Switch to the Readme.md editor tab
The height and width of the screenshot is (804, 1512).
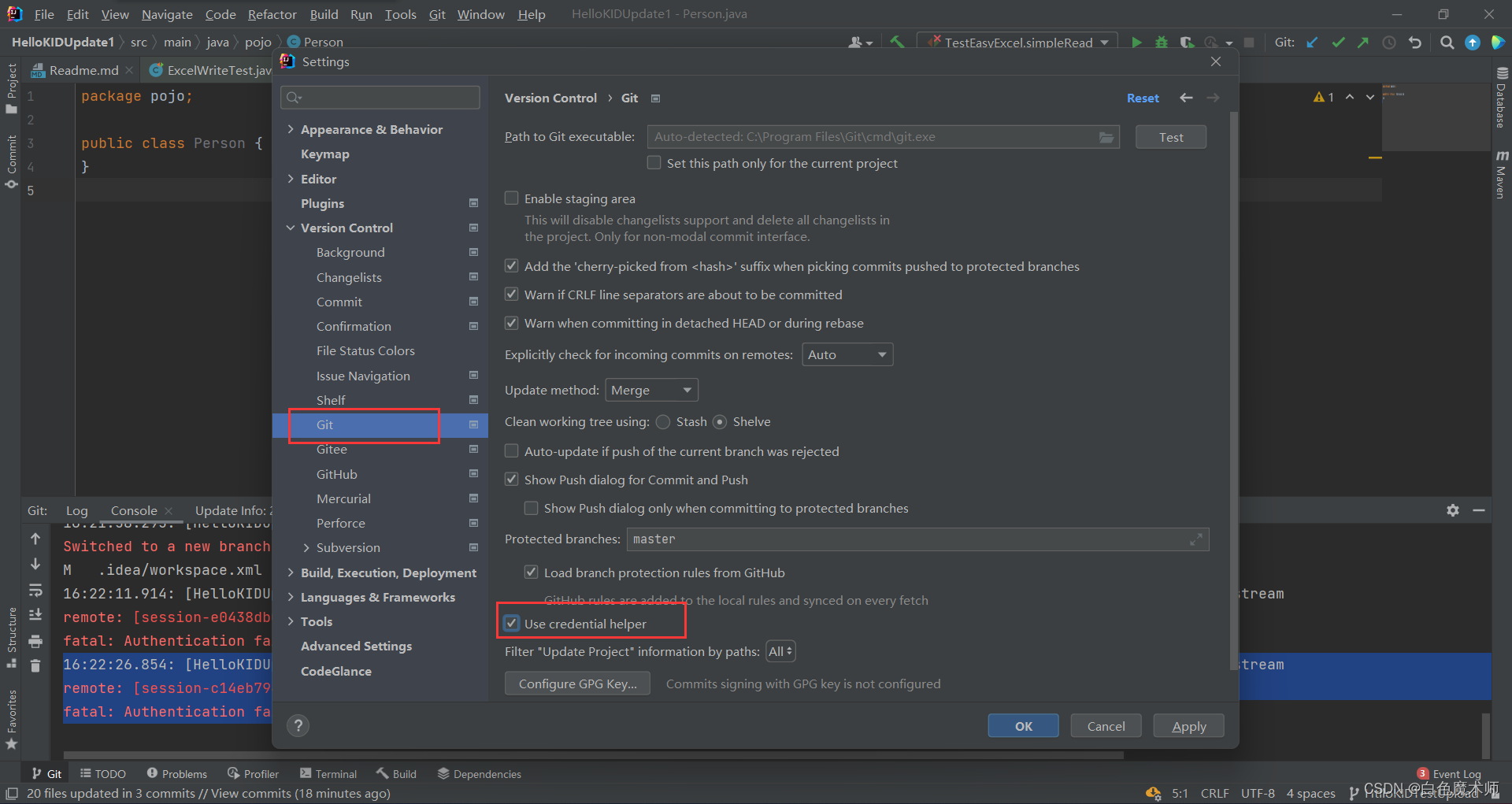pos(83,70)
